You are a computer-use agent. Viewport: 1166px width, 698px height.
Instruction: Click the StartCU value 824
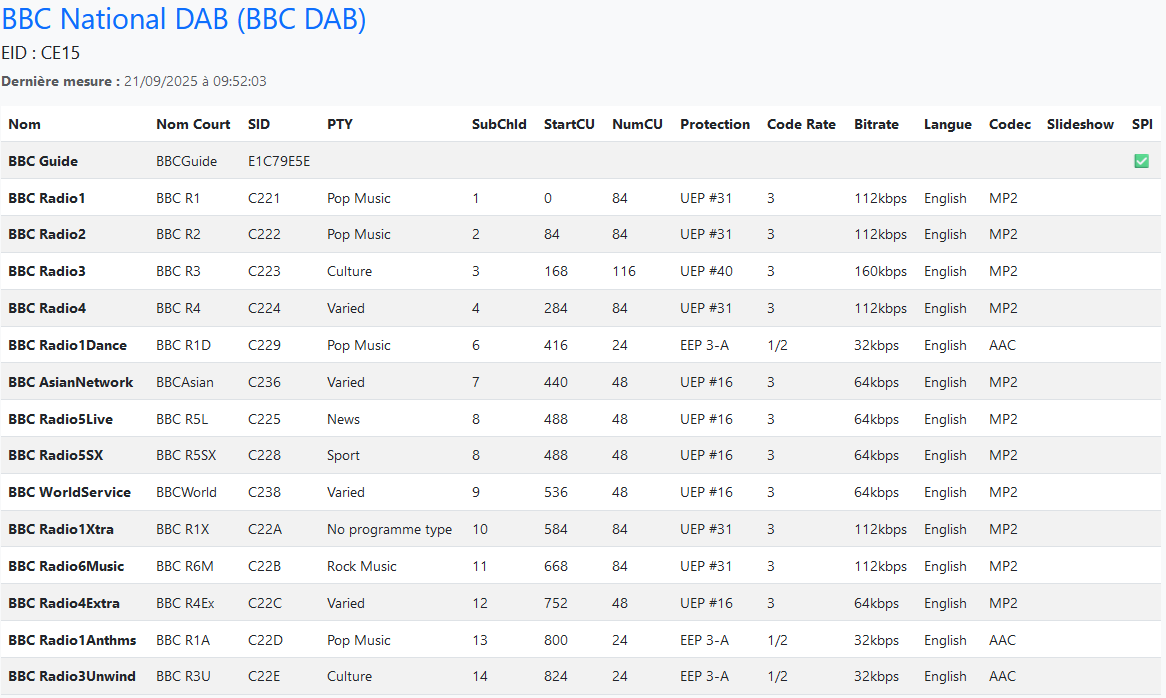point(555,676)
